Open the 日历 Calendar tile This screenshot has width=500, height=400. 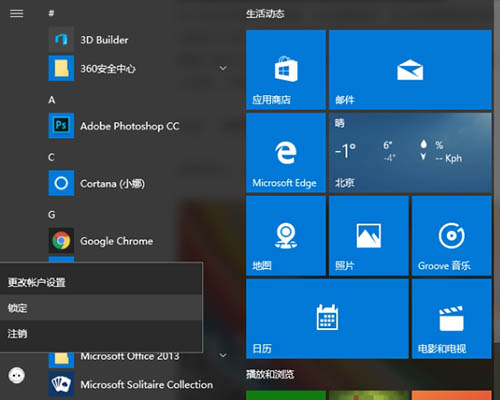327,319
